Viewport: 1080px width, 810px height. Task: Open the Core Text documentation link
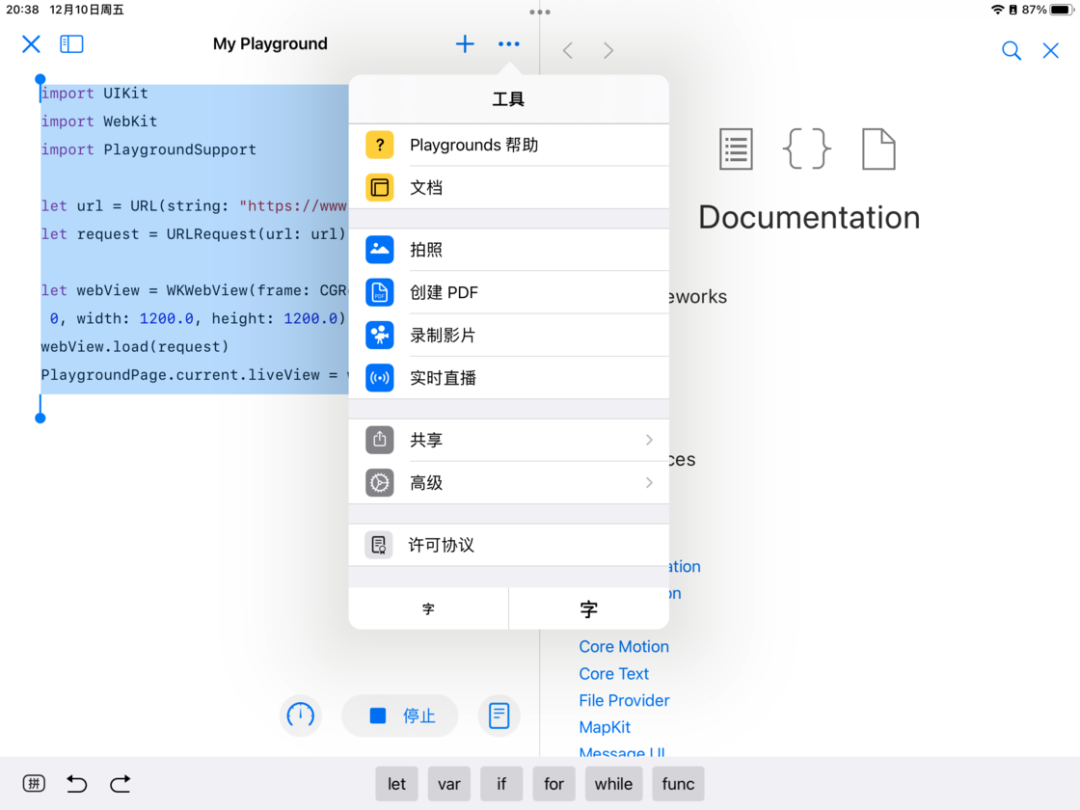click(614, 674)
